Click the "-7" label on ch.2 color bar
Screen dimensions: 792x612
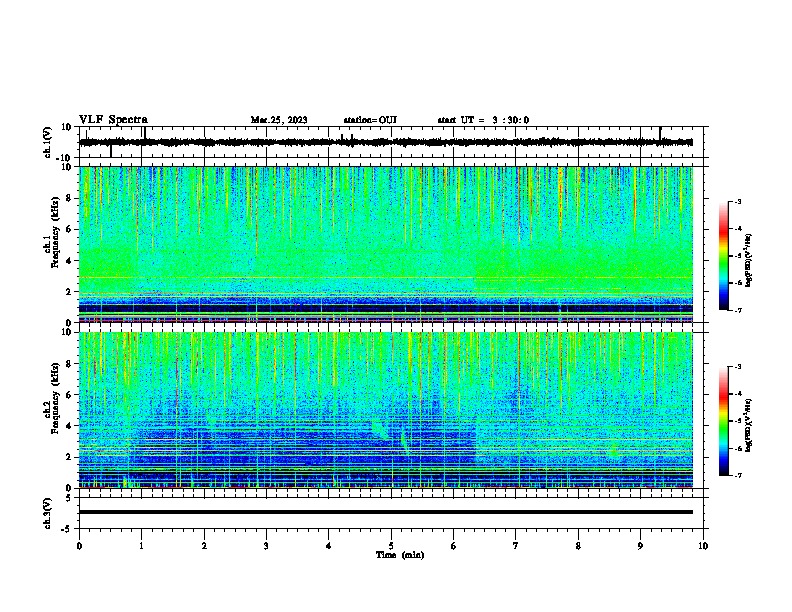click(x=738, y=475)
